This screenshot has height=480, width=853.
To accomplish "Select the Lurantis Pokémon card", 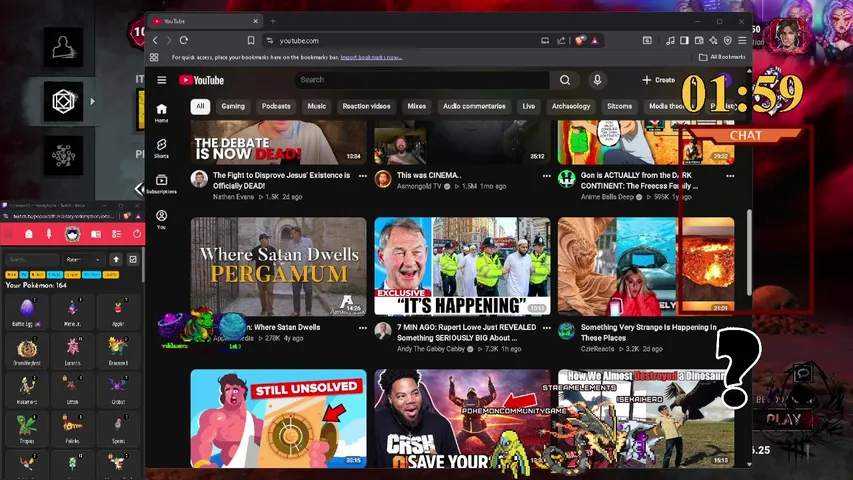I will pos(72,350).
